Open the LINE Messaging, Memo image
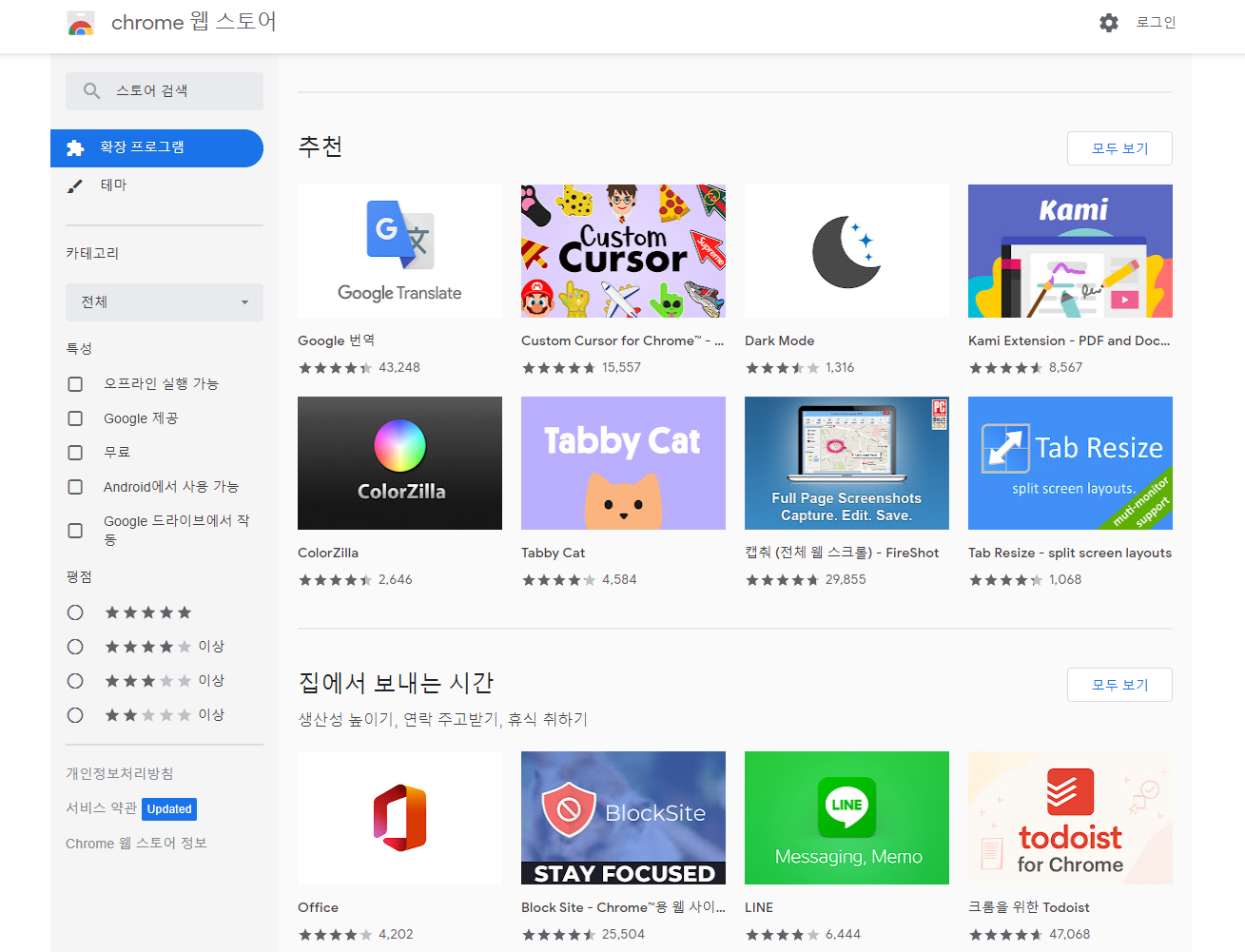The image size is (1245, 952). pyautogui.click(x=846, y=818)
